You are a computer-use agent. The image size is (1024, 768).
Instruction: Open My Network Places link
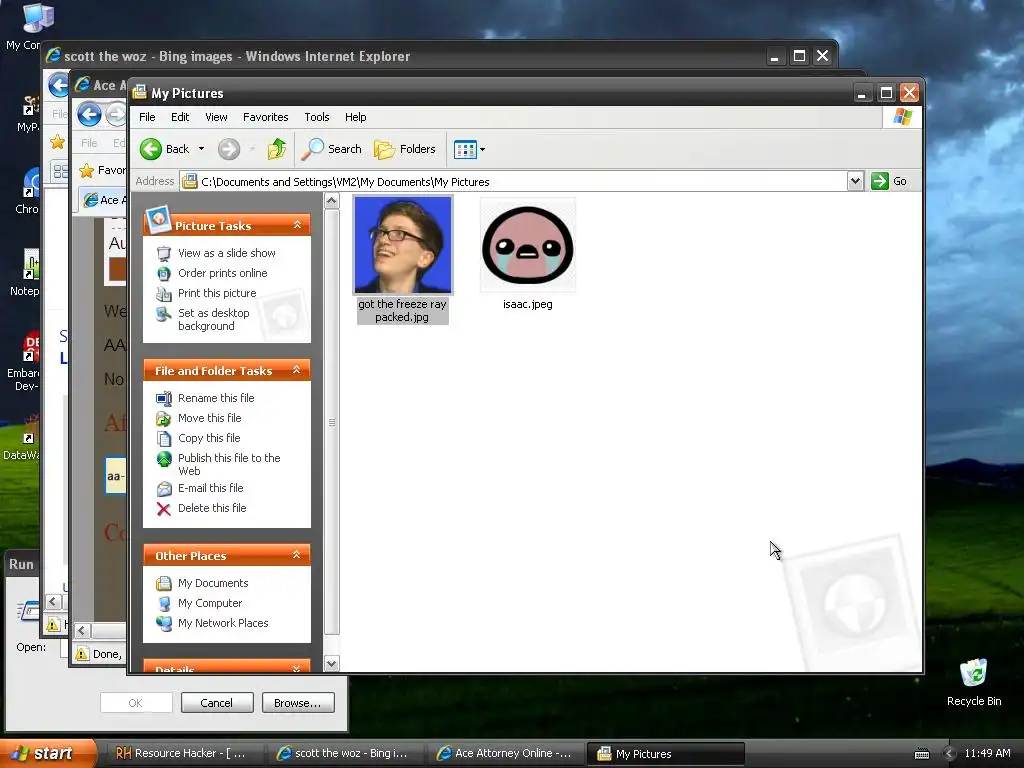(223, 624)
